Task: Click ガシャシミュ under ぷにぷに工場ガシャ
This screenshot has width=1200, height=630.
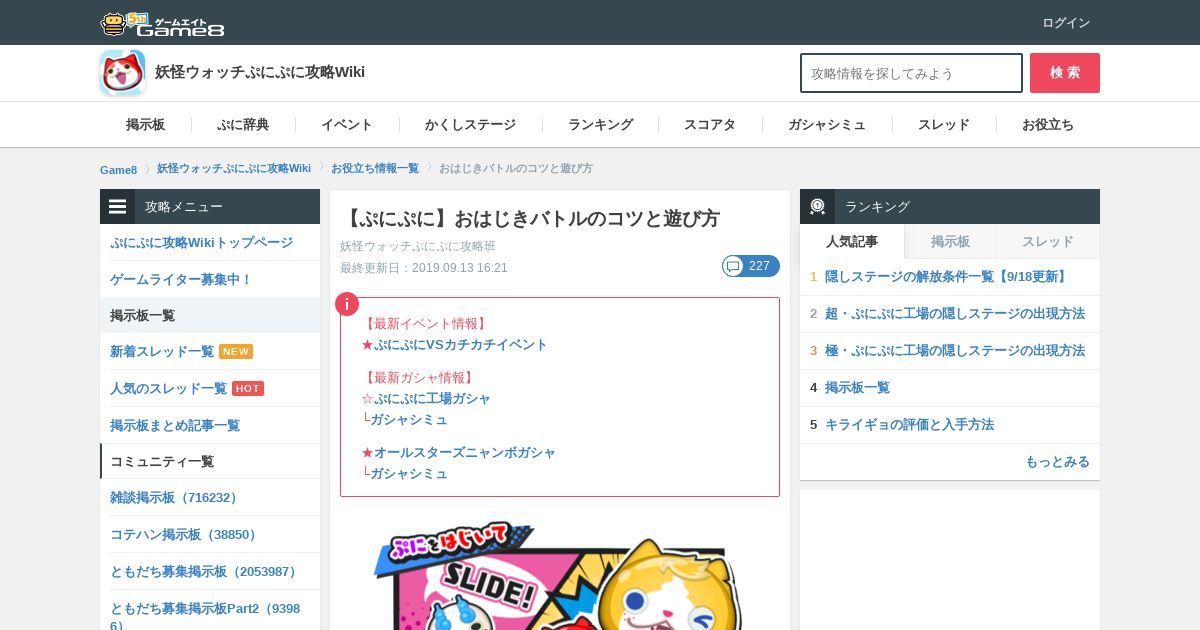Action: tap(409, 420)
